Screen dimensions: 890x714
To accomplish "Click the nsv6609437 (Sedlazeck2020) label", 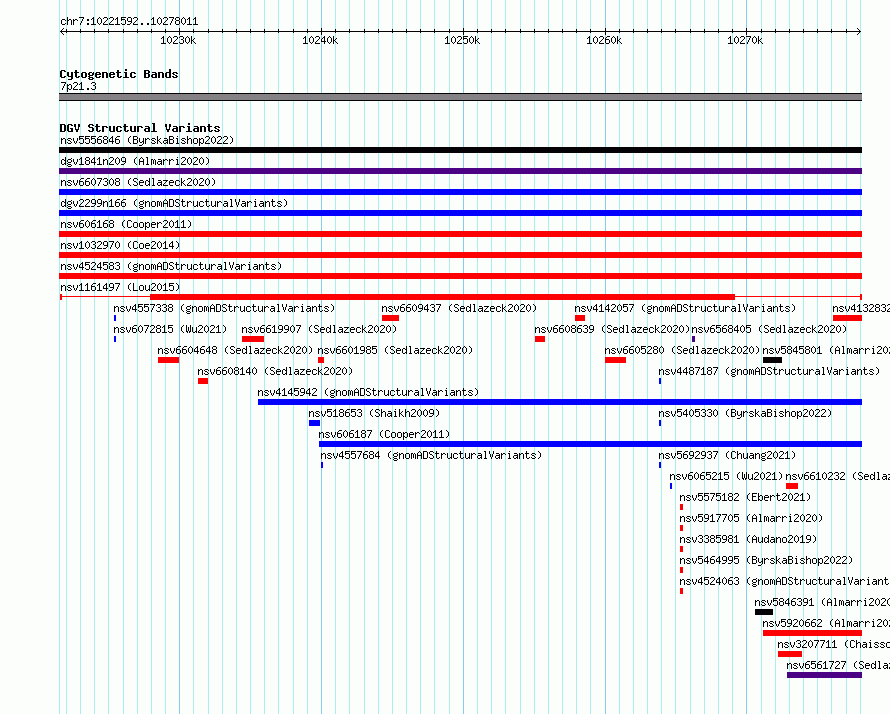I will [x=459, y=308].
